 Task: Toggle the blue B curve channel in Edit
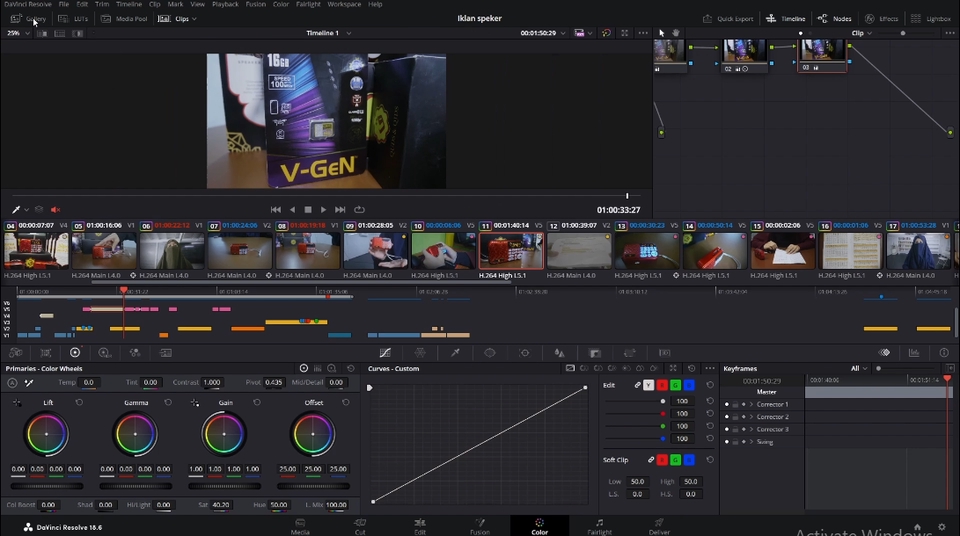(x=689, y=385)
